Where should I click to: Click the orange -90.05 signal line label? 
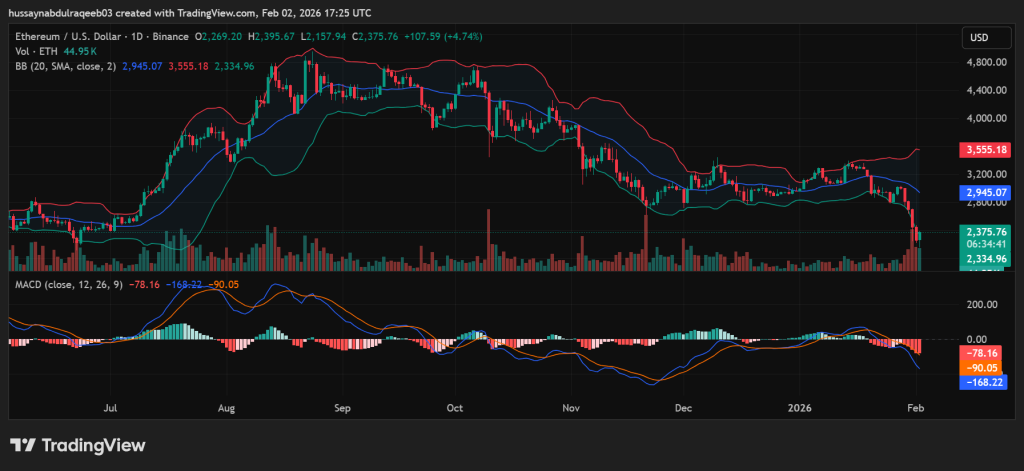(982, 368)
